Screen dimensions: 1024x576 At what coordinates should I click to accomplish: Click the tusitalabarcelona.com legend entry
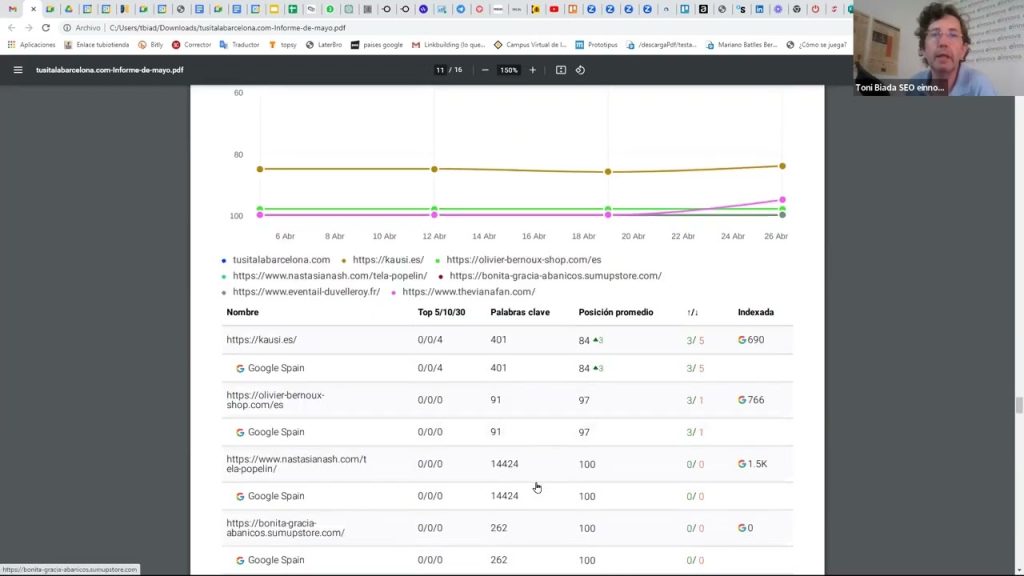tap(281, 260)
